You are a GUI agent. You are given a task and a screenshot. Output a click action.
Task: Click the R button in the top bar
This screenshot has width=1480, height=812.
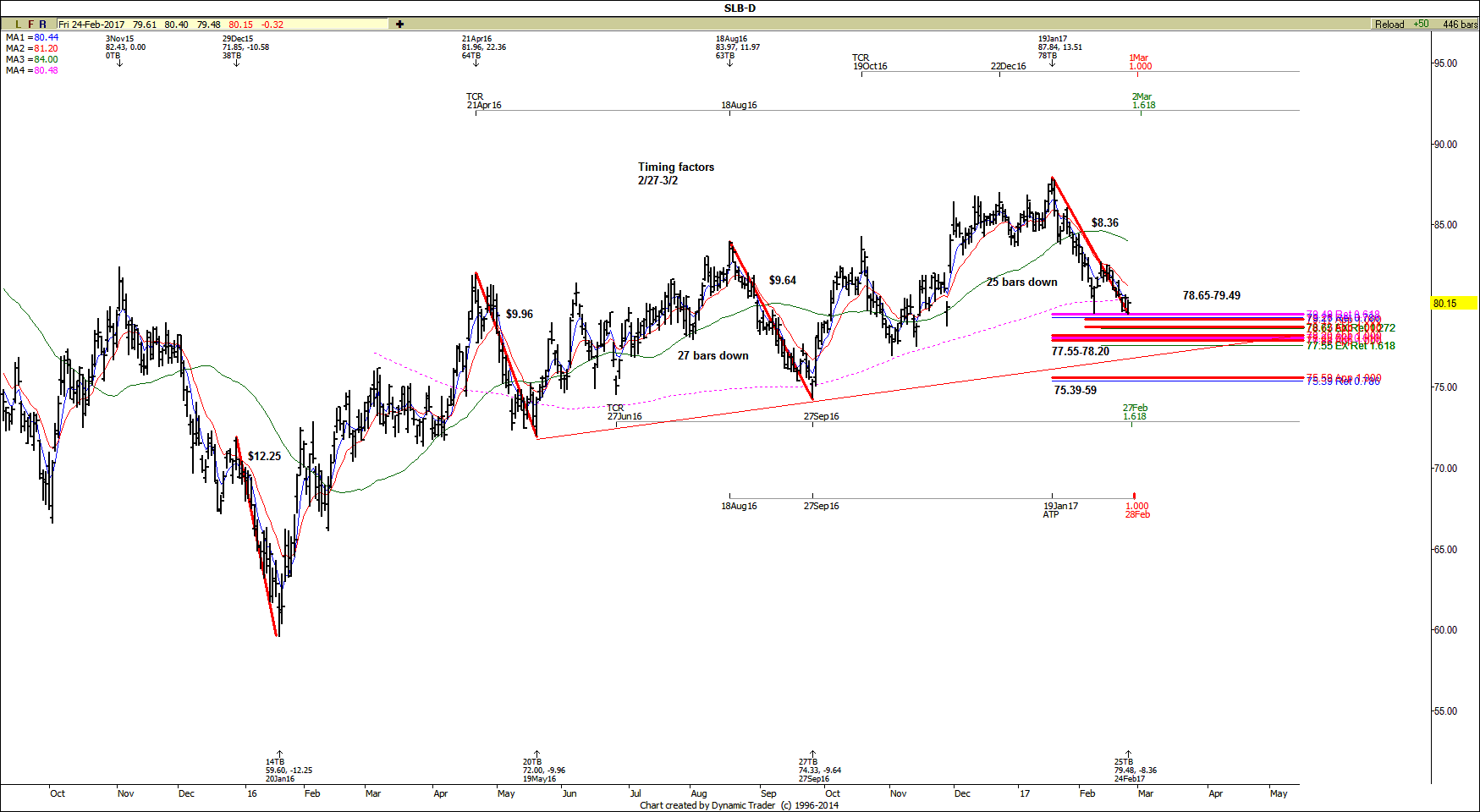(43, 25)
